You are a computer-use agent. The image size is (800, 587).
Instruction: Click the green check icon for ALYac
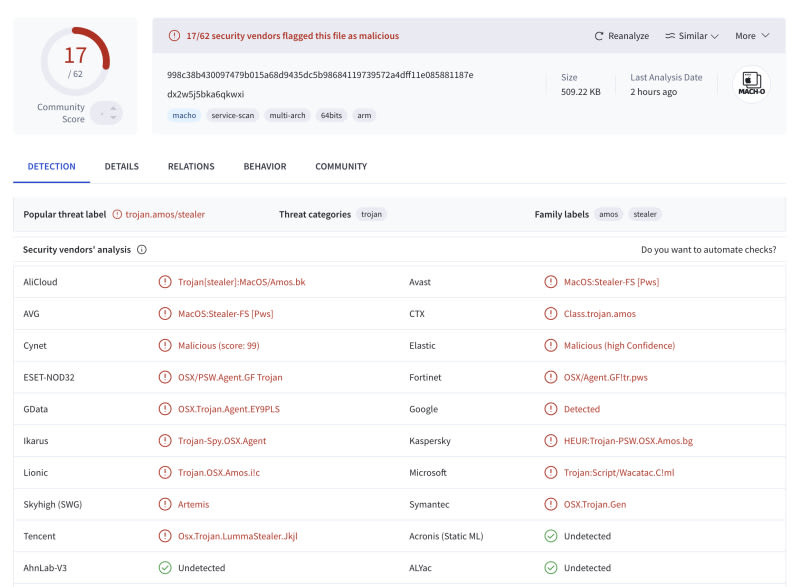pyautogui.click(x=550, y=568)
